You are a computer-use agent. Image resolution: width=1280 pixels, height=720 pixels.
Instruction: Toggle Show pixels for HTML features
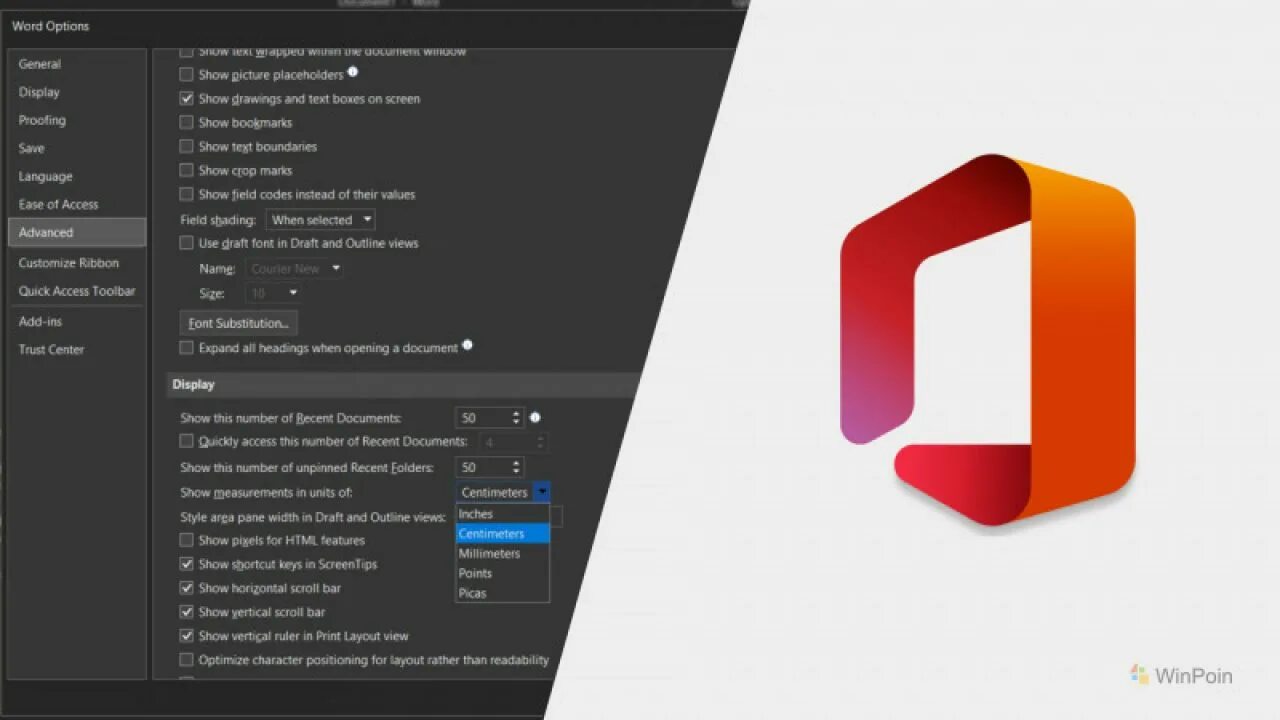click(186, 540)
